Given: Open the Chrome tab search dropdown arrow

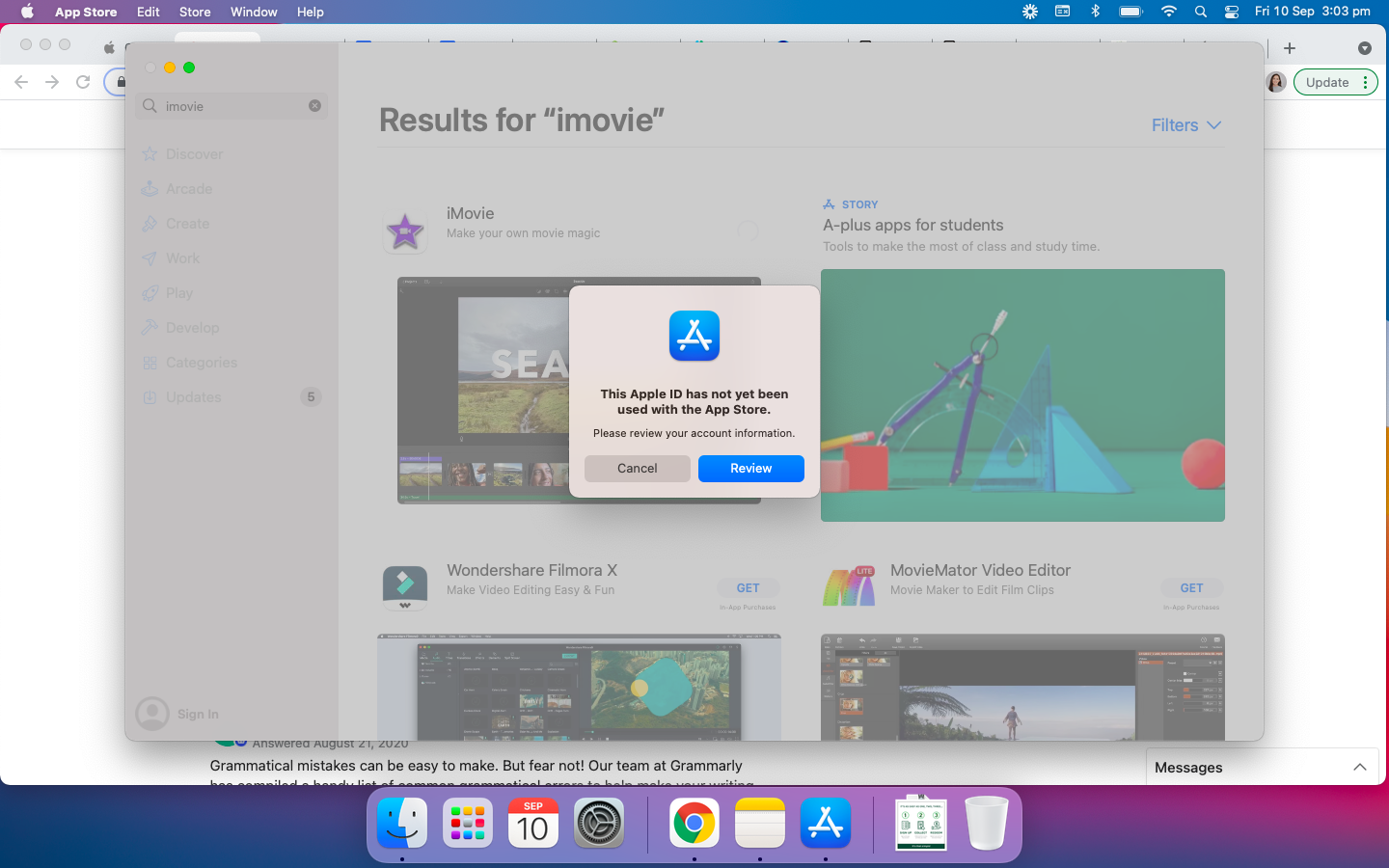Looking at the screenshot, I should 1364,48.
